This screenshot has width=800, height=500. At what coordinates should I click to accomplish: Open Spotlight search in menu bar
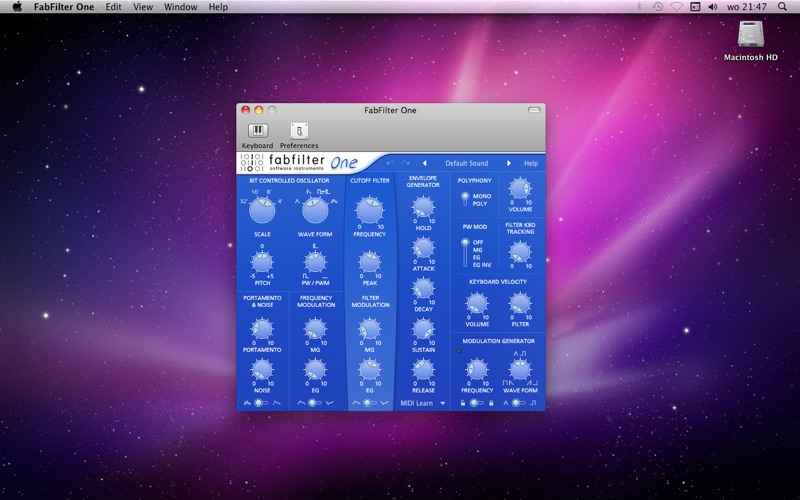click(782, 7)
